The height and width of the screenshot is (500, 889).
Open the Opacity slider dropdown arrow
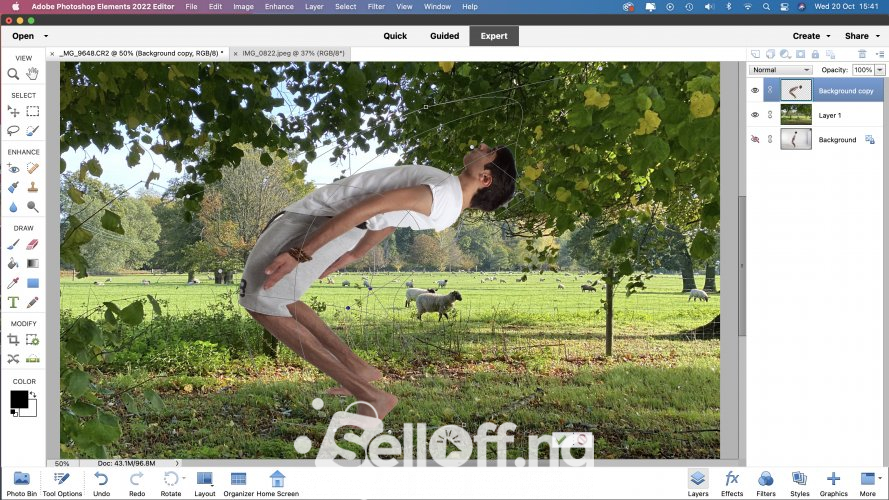click(880, 70)
